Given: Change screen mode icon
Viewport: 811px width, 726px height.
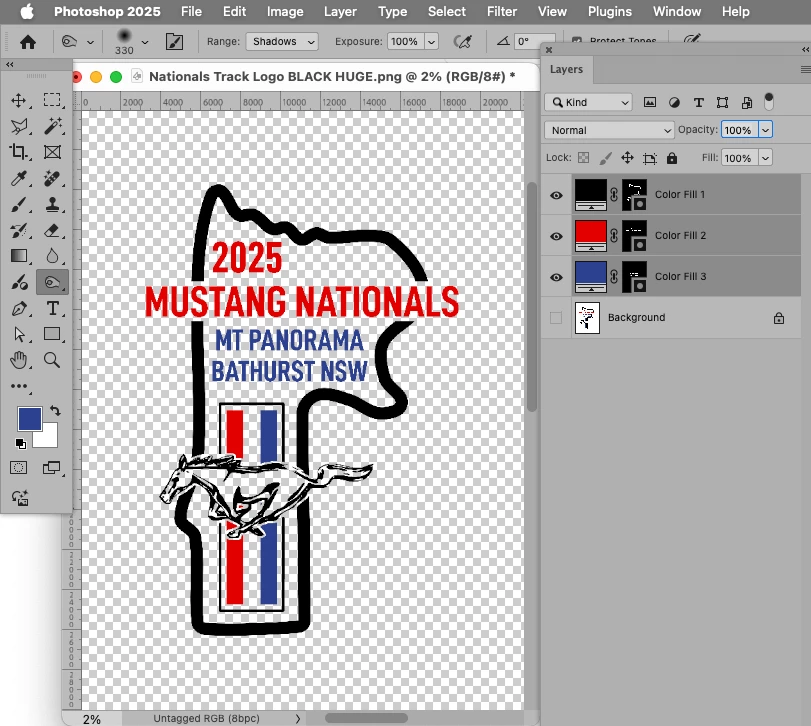Looking at the screenshot, I should pos(51,468).
